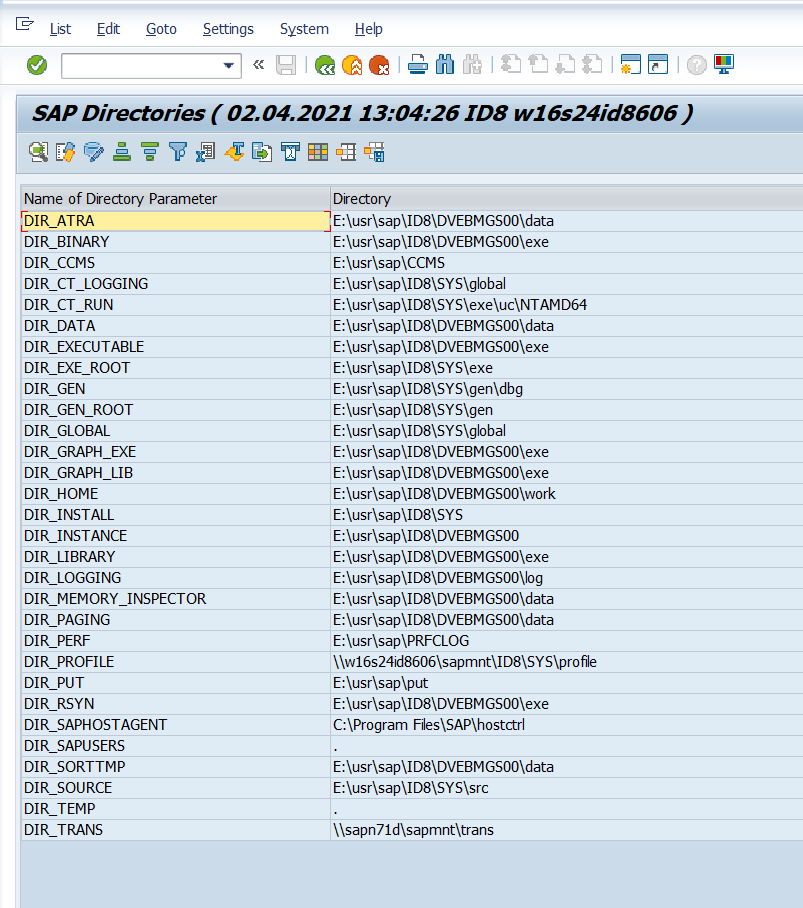Set a filter using the funnel icon

coord(178,152)
